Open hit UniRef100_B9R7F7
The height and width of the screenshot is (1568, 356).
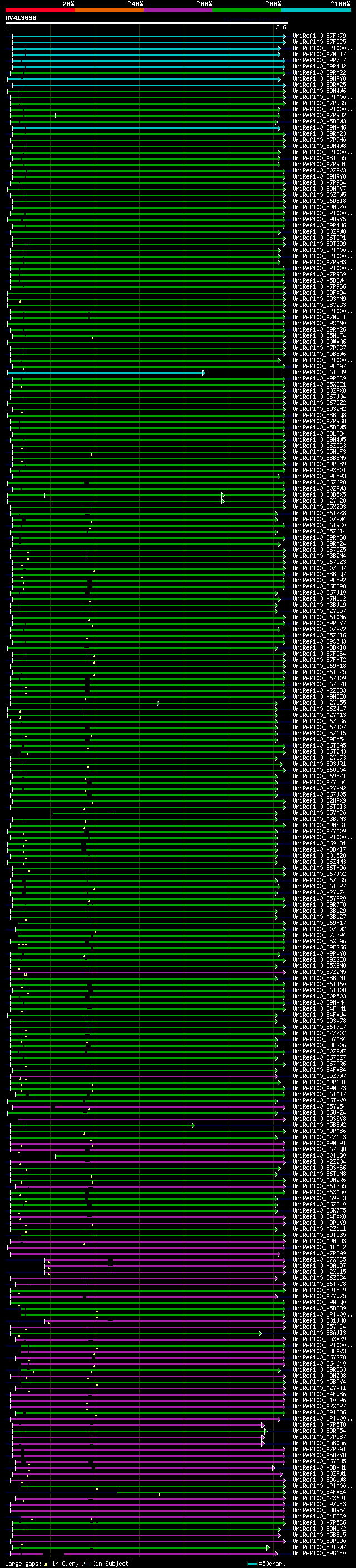(319, 60)
